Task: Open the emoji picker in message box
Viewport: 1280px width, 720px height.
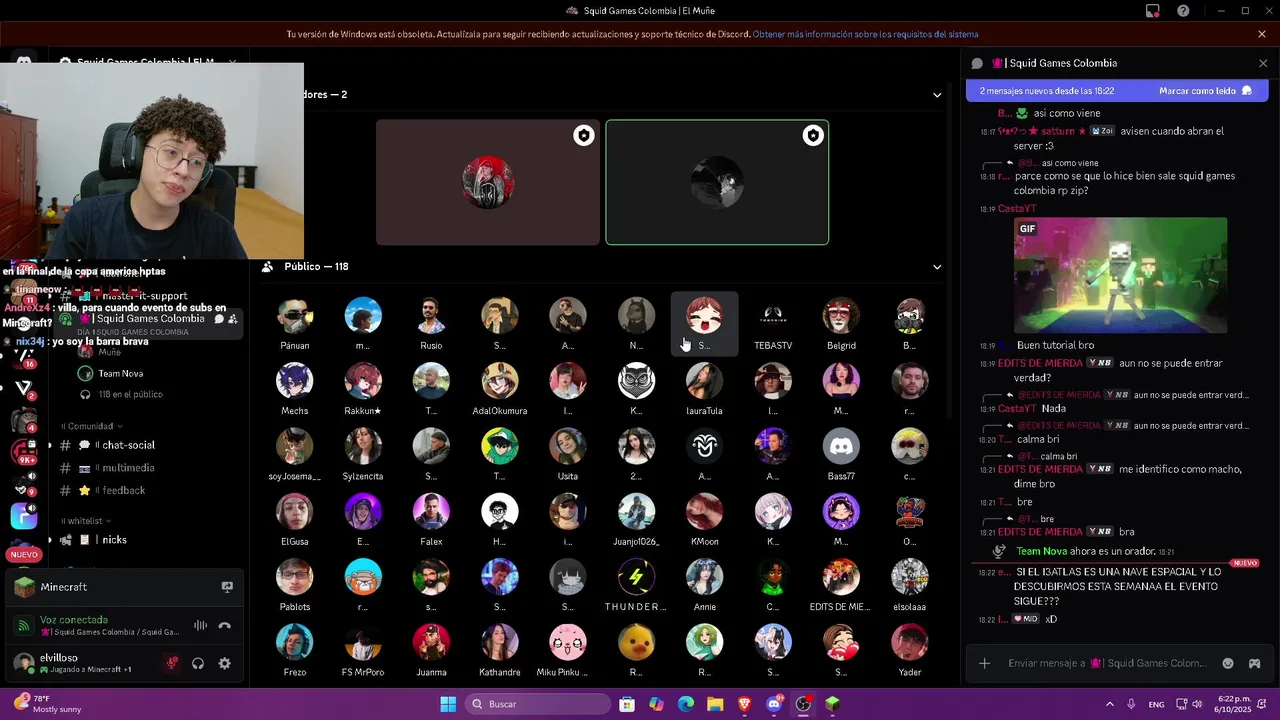Action: (x=1228, y=663)
